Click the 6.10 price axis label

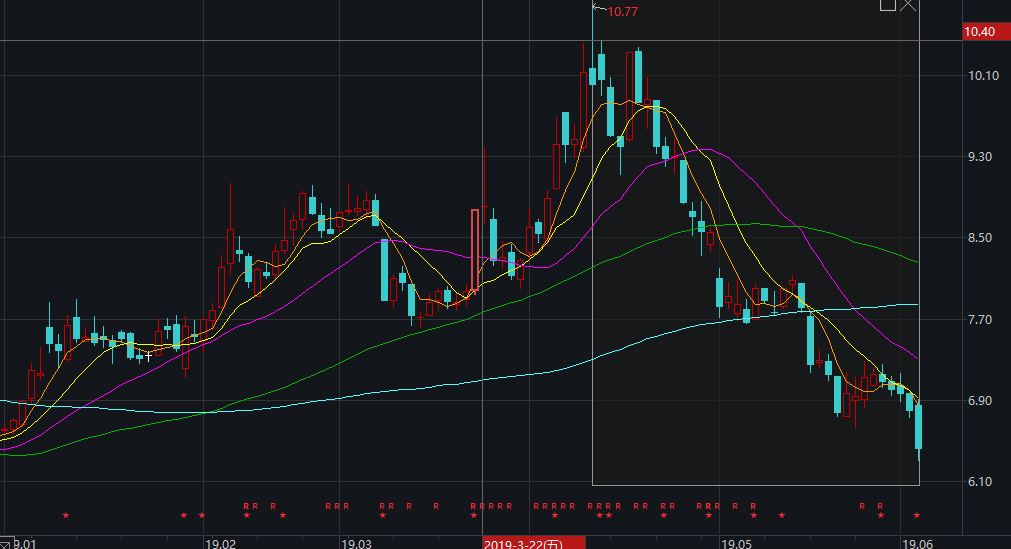(x=984, y=482)
